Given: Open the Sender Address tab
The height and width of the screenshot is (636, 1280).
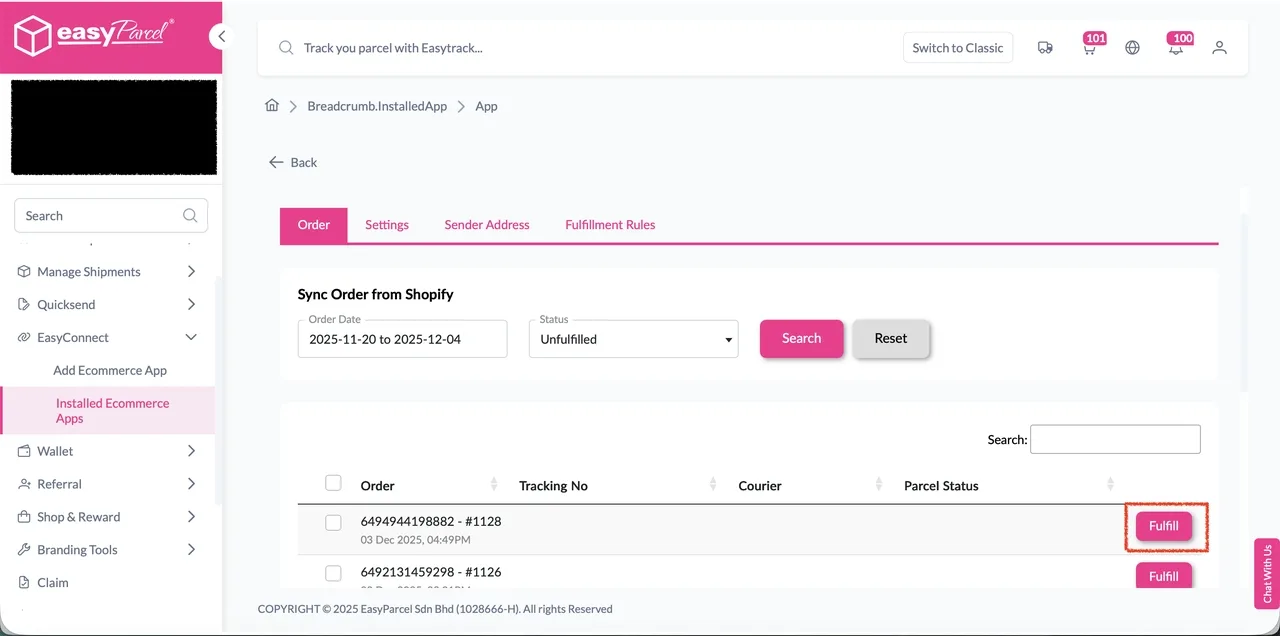Looking at the screenshot, I should click(487, 225).
